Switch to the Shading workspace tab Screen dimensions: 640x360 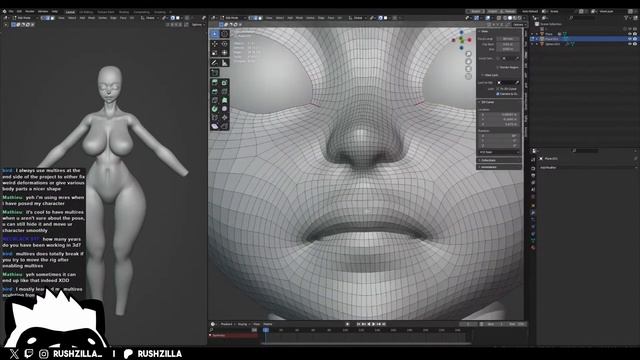(124, 12)
